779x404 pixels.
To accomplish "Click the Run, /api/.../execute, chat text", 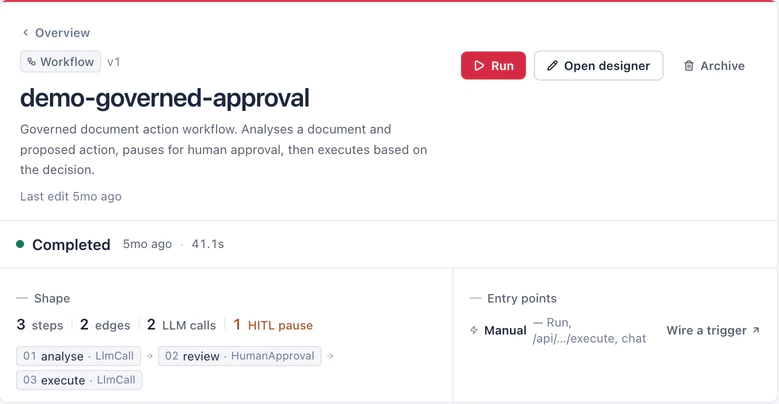I will [x=589, y=330].
